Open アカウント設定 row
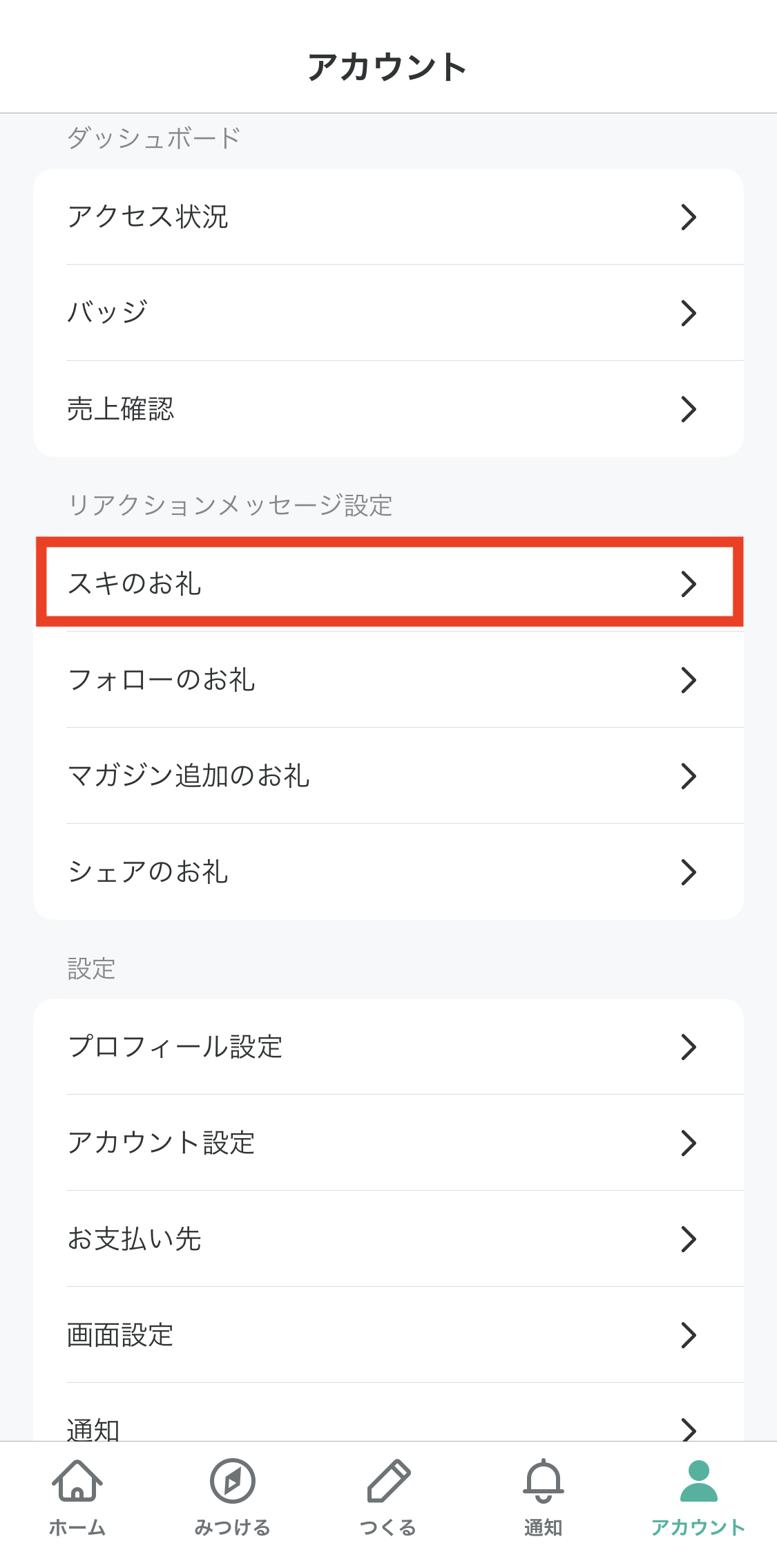This screenshot has height=1568, width=777. tap(389, 1142)
